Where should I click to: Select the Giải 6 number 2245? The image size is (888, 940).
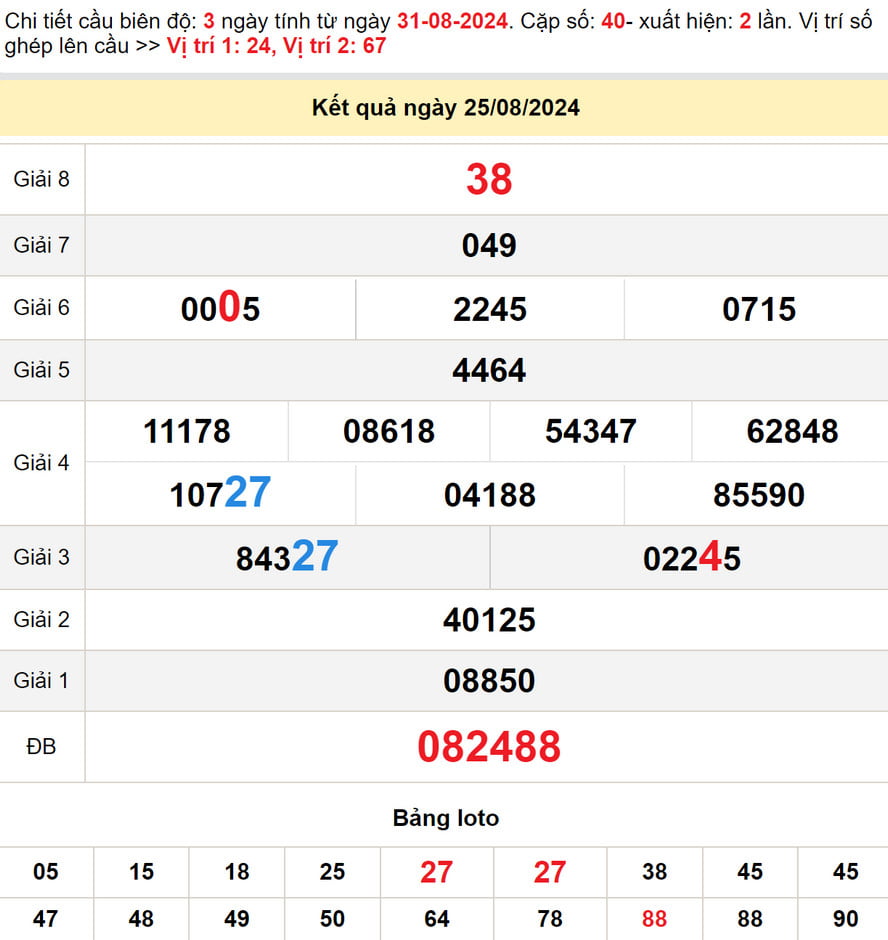click(x=490, y=309)
